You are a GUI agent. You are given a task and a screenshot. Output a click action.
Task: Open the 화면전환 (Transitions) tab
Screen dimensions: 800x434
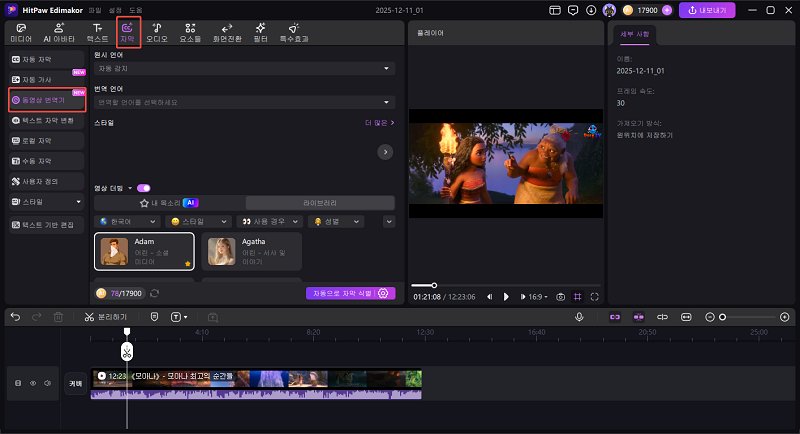[227, 33]
